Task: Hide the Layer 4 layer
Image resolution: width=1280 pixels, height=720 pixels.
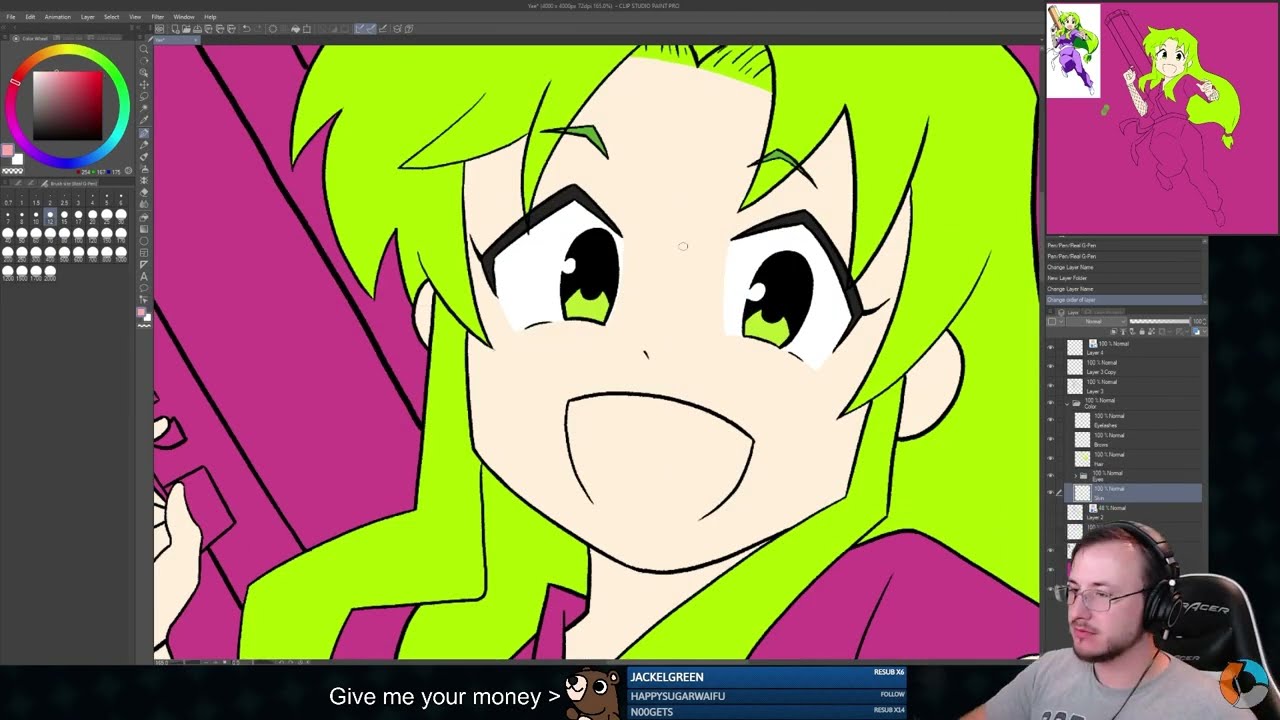Action: click(1050, 347)
